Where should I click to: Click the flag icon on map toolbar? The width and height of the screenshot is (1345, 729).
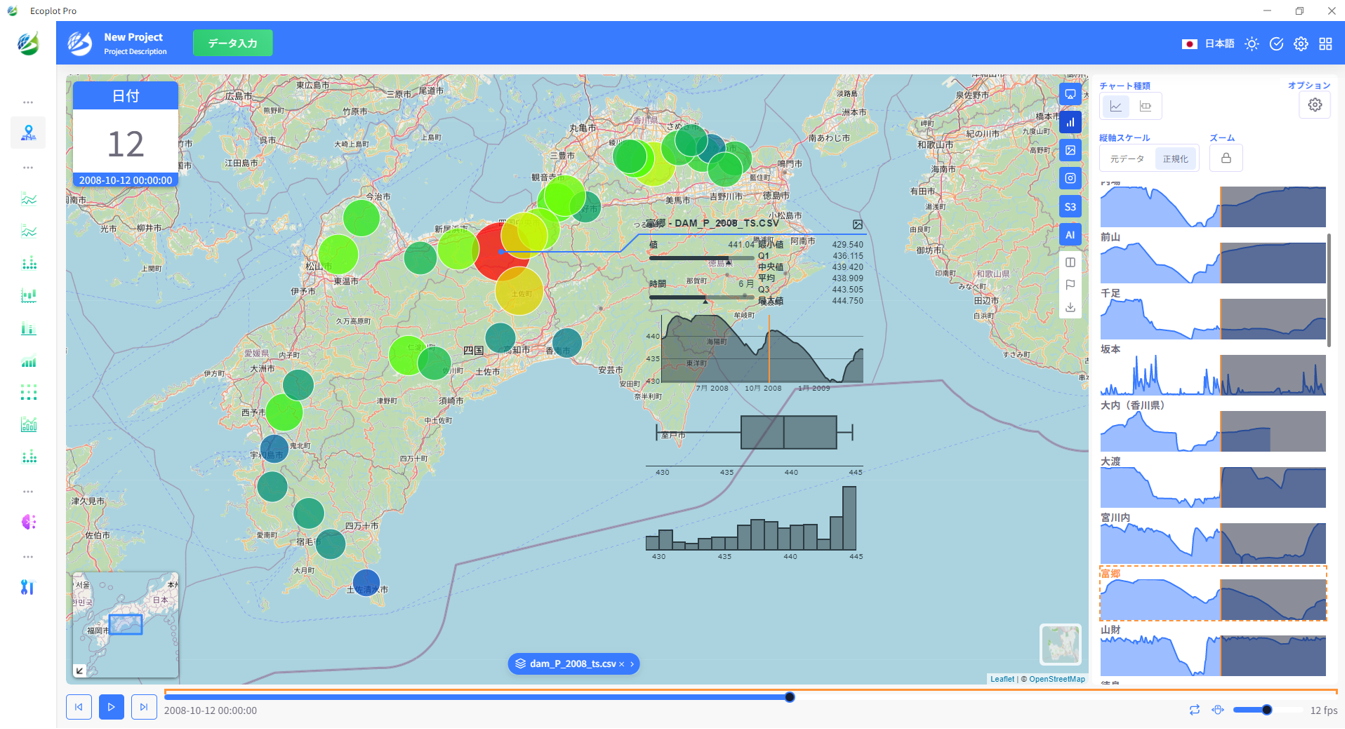click(1070, 285)
